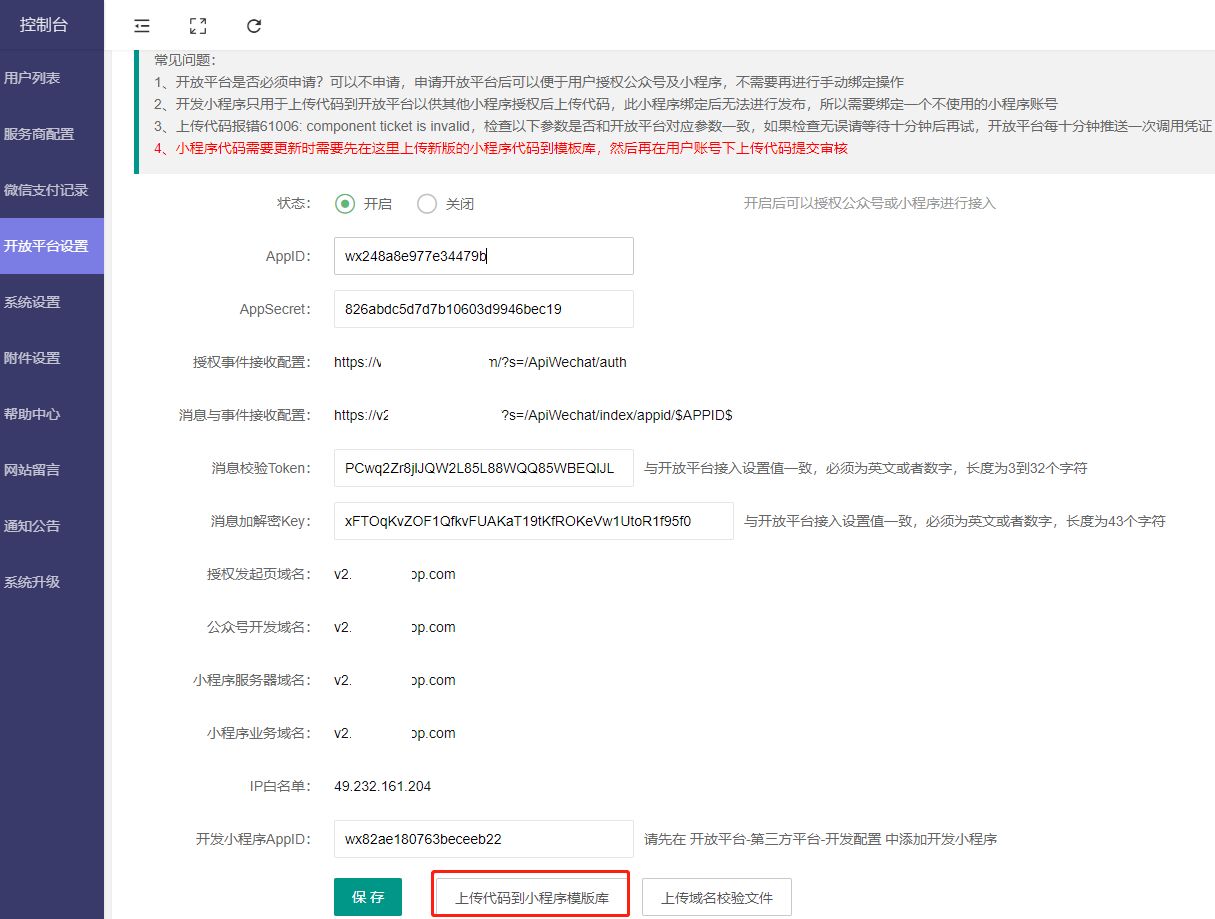Click the refresh page icon
This screenshot has height=919, width=1215.
click(254, 26)
